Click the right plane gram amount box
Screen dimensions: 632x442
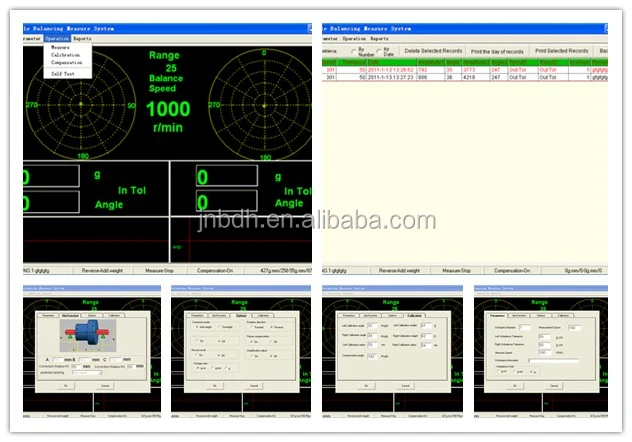pos(227,176)
